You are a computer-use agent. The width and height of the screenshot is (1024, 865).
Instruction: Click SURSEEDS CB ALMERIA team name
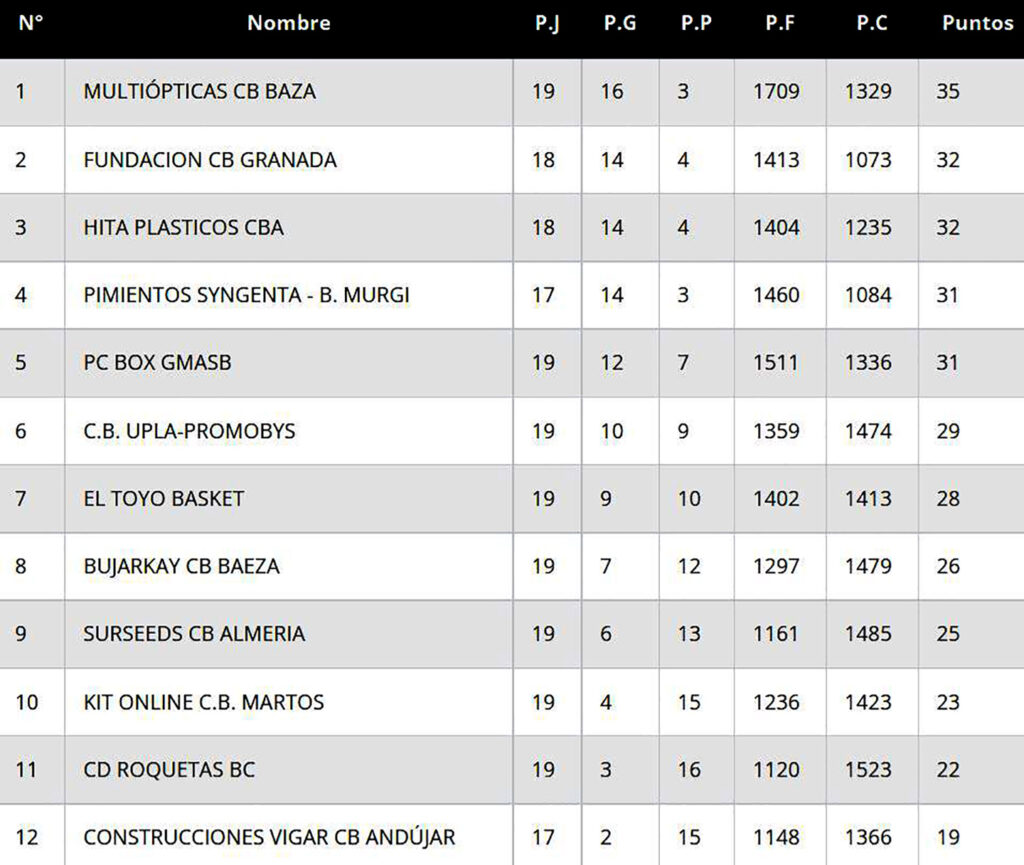pos(194,634)
